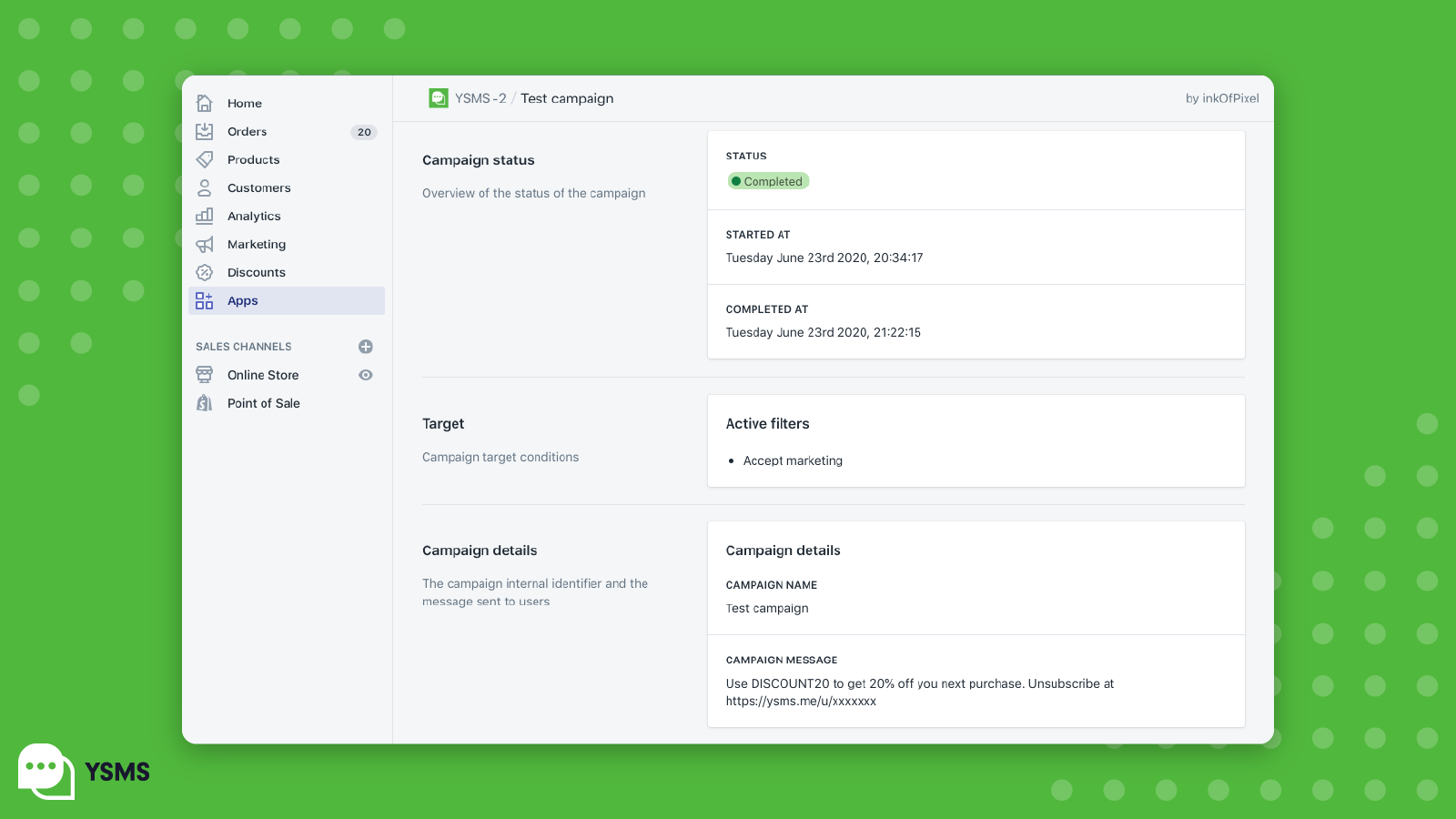This screenshot has height=819, width=1456.
Task: Click campaign name value 'Test campaign'
Action: tap(767, 608)
